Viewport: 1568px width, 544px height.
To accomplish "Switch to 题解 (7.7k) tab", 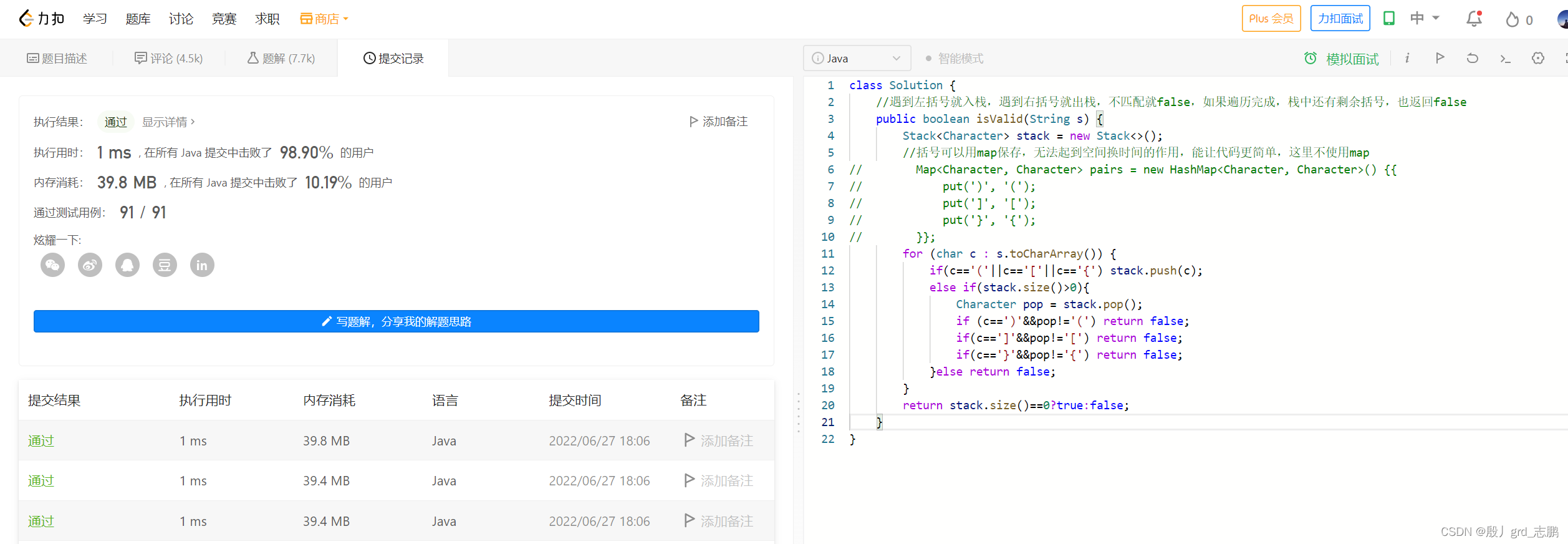I will coord(281,58).
